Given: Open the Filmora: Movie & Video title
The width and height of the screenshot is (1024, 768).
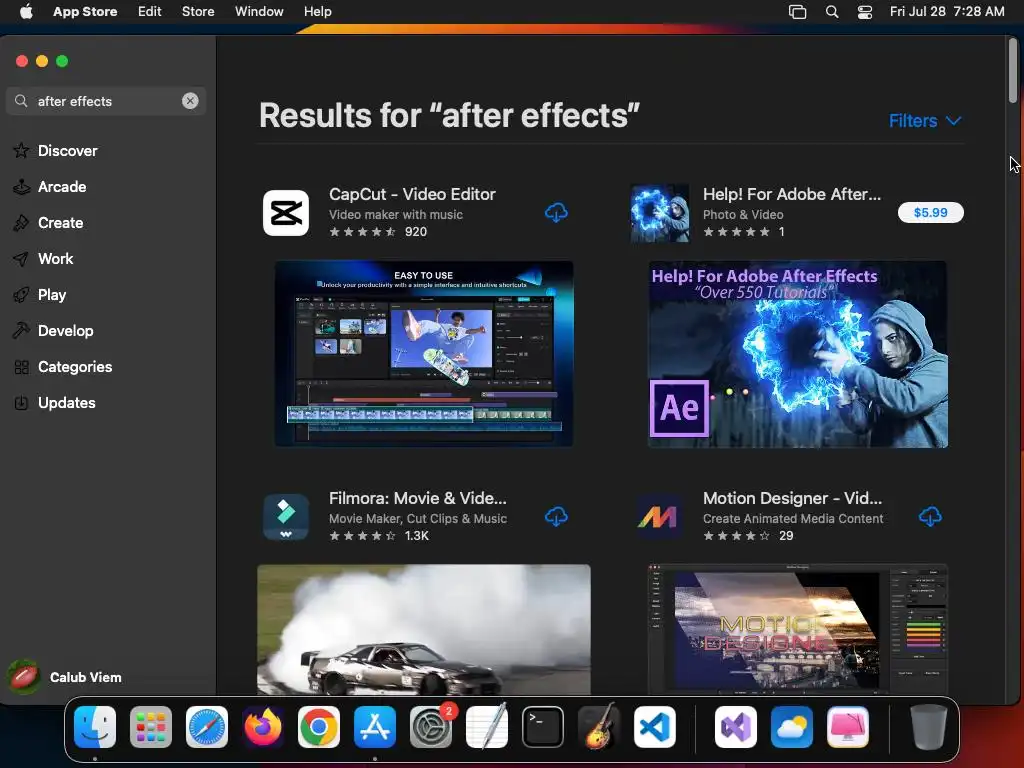Looking at the screenshot, I should [x=418, y=498].
